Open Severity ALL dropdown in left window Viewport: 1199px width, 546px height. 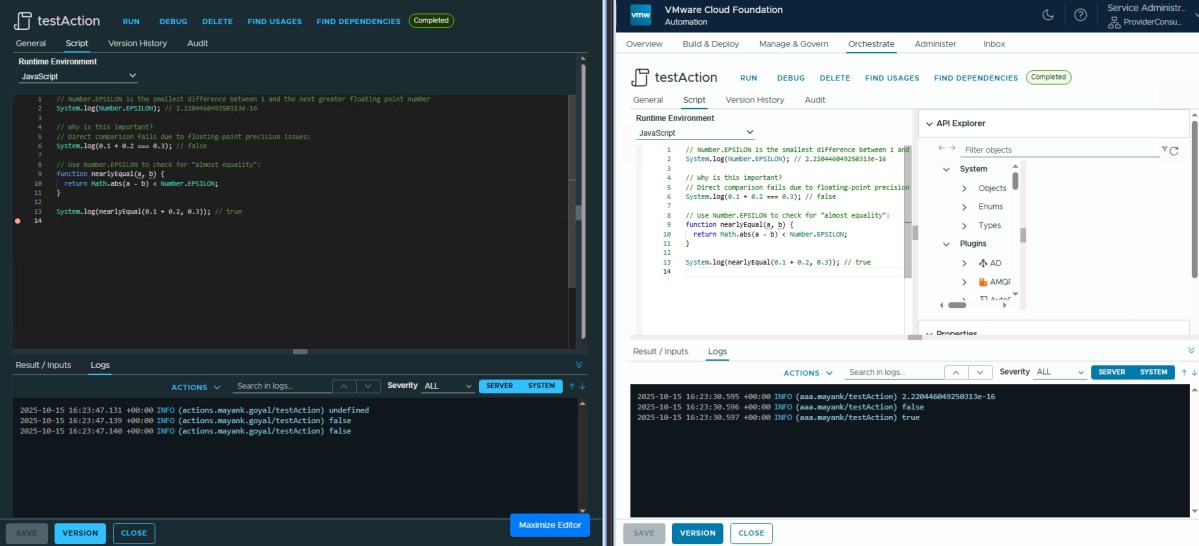pos(448,386)
